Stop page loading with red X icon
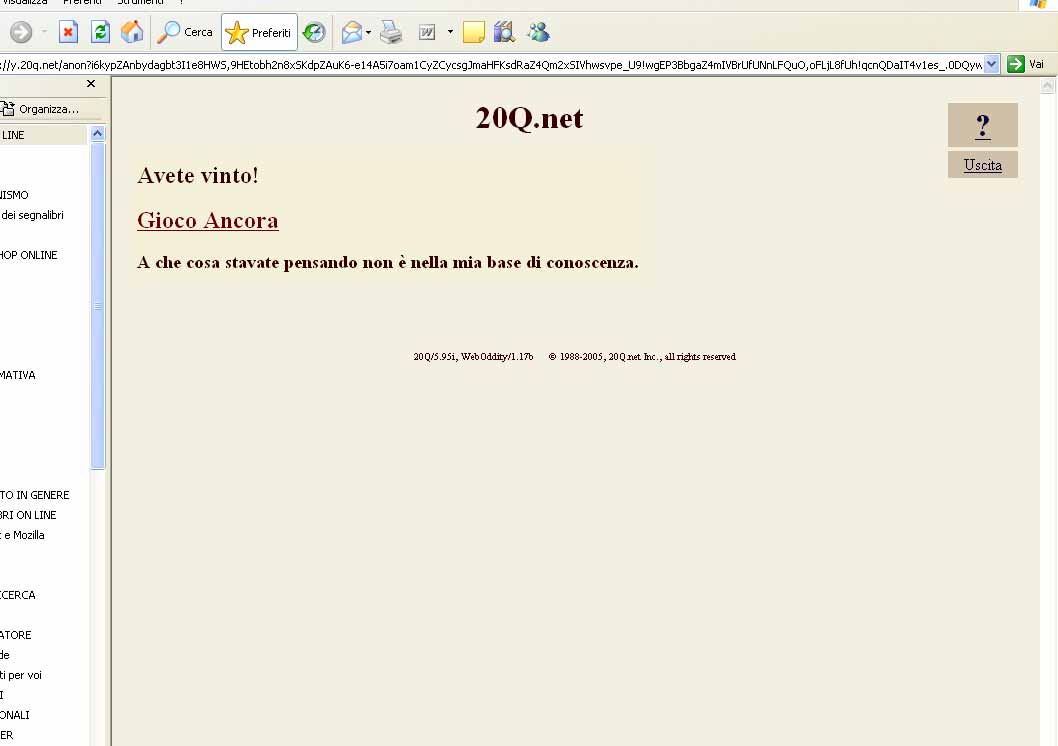 click(x=68, y=32)
